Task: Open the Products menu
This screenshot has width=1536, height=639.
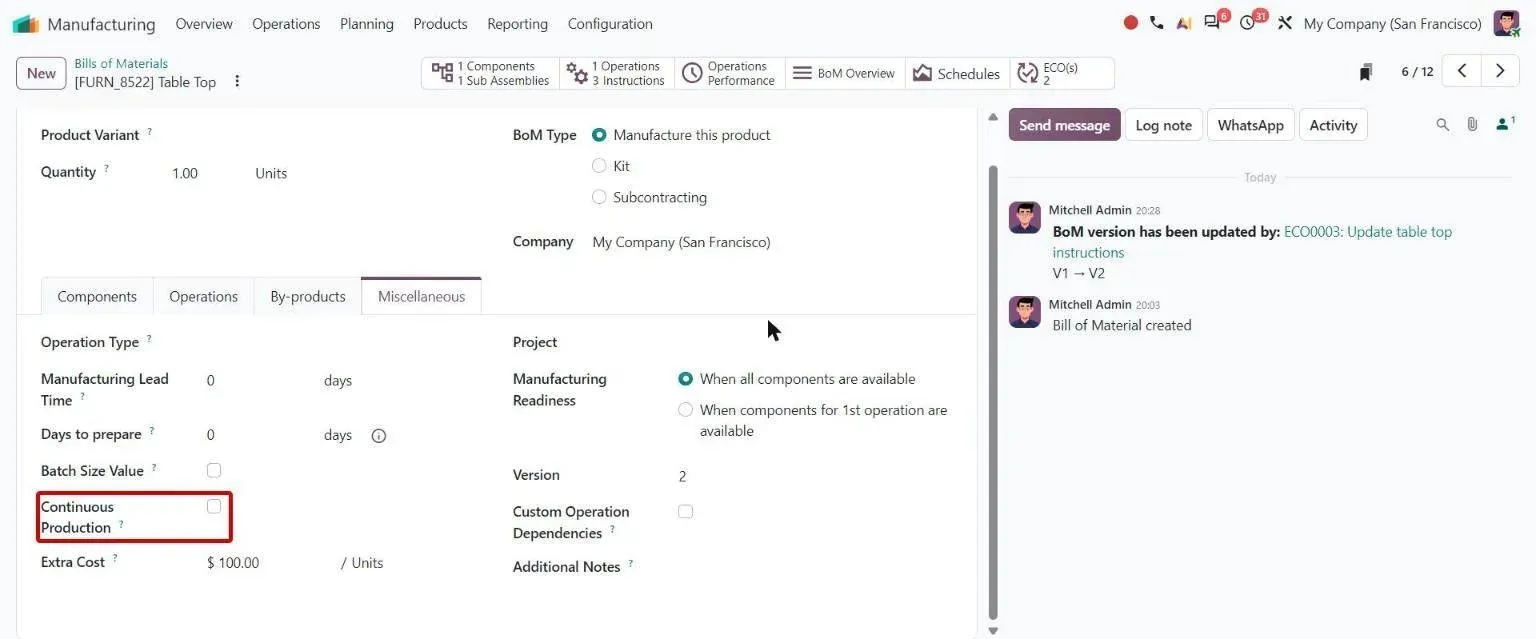Action: tap(440, 24)
